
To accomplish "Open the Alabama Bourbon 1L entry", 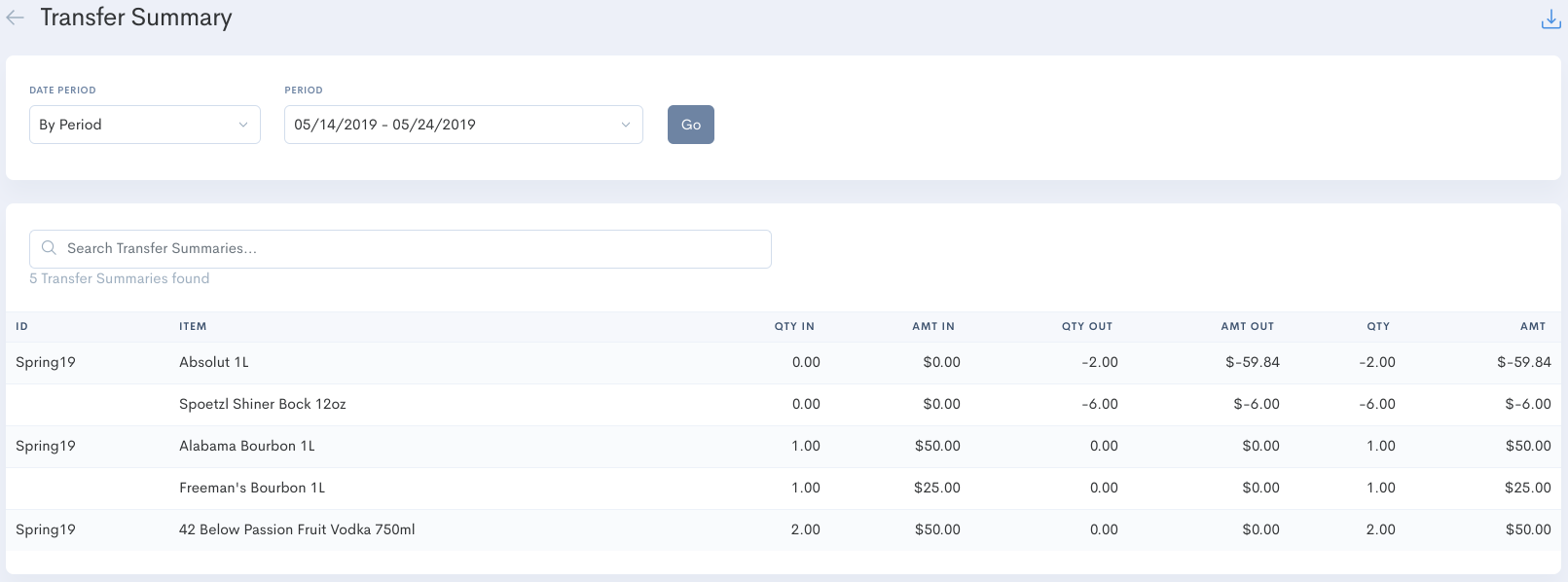I will (247, 446).
